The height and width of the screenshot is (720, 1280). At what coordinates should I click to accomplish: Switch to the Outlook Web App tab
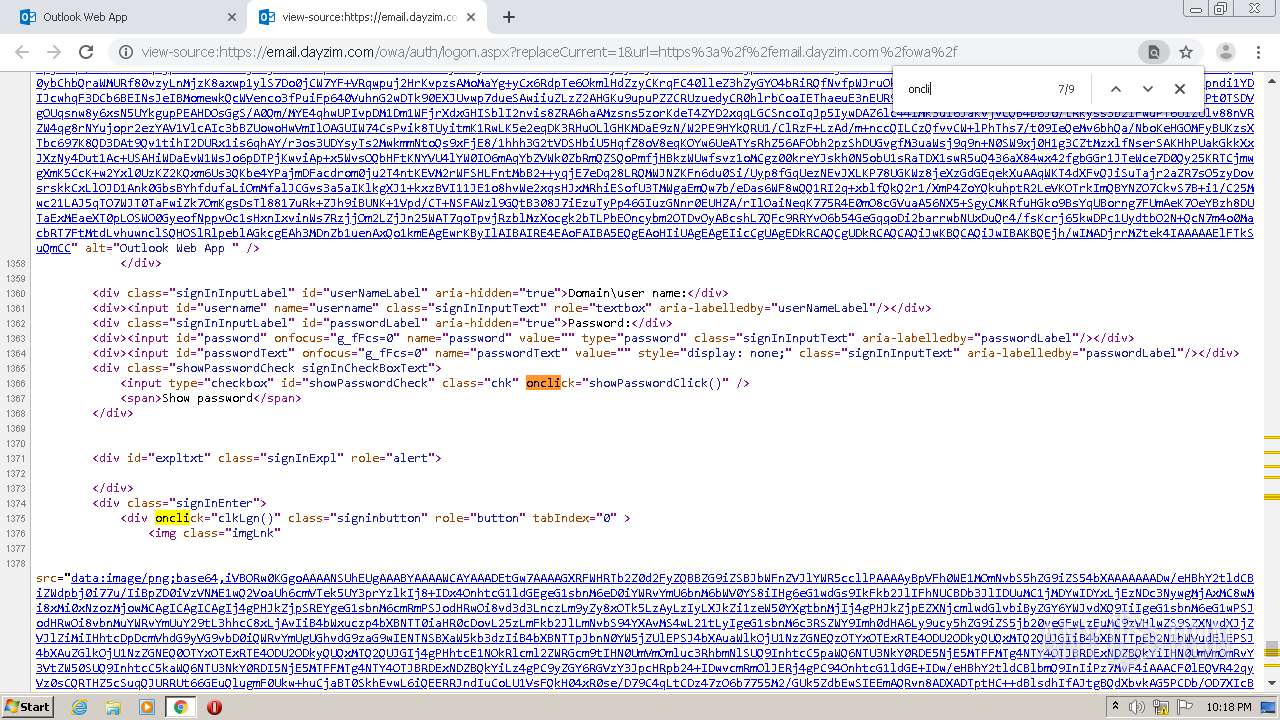pos(125,17)
